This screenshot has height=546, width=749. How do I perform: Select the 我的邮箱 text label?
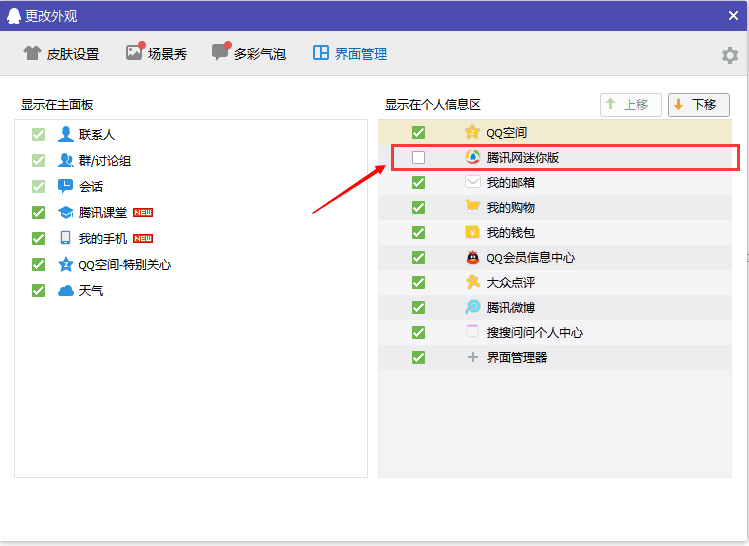(x=511, y=182)
